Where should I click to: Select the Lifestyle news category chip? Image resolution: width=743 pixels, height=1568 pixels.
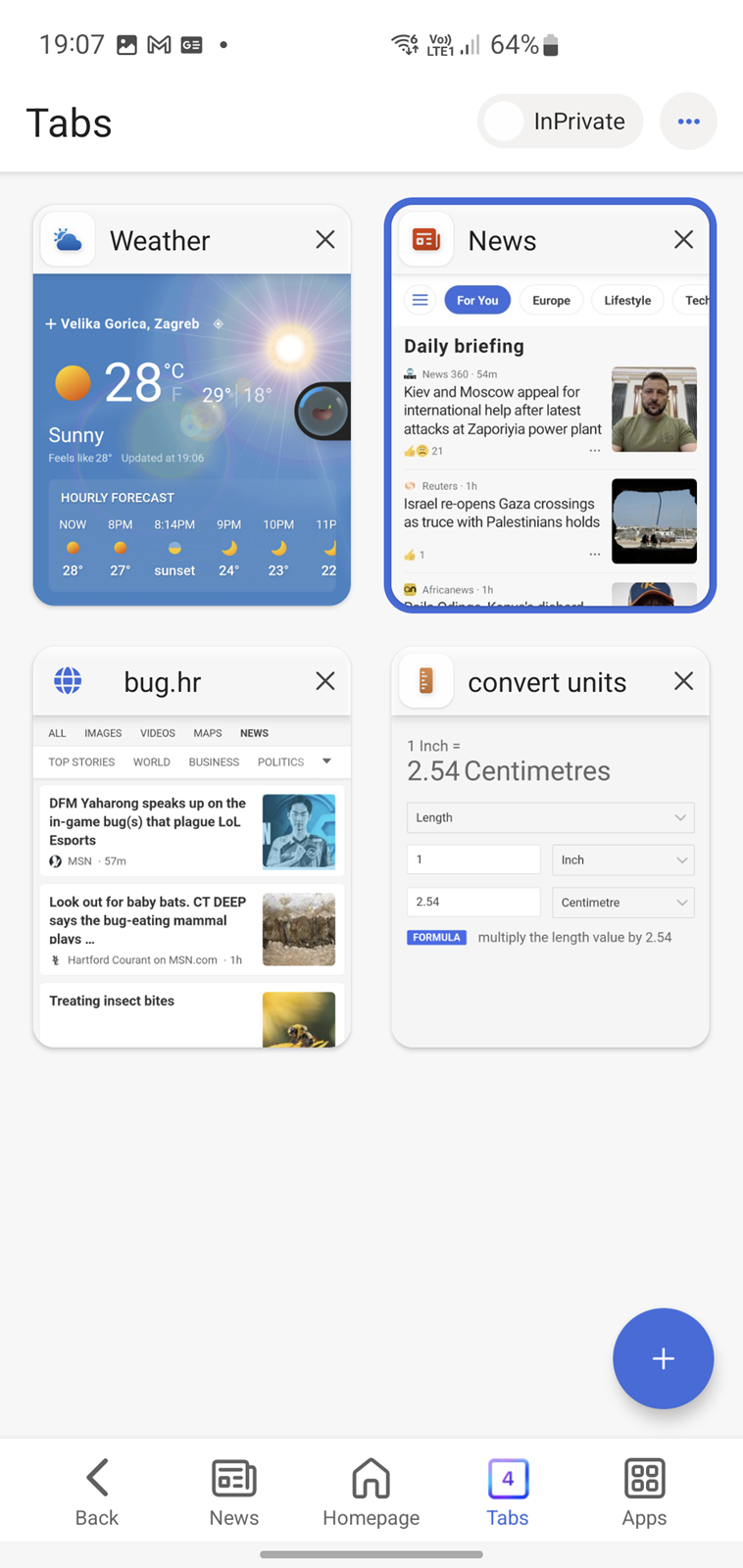[x=627, y=300]
